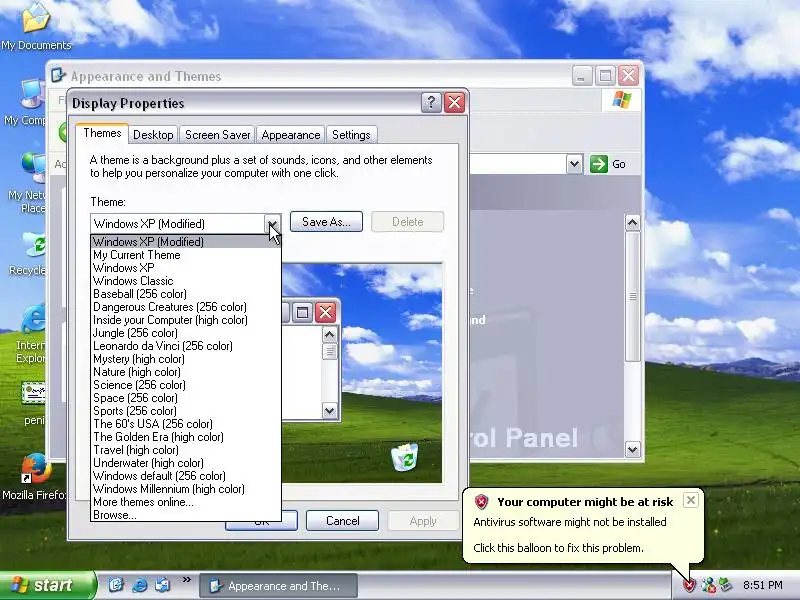This screenshot has height=600, width=800.
Task: Select the Themes tab
Action: click(x=102, y=133)
